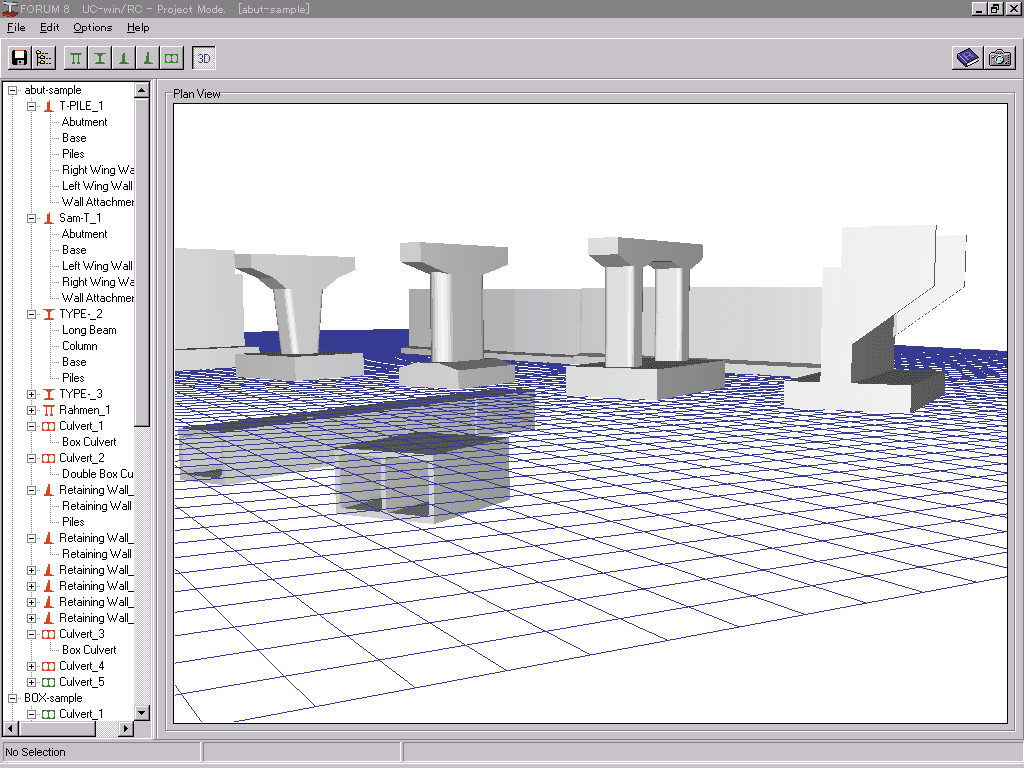Expand the TYPE-_3 tree node
1024x768 pixels.
32,394
